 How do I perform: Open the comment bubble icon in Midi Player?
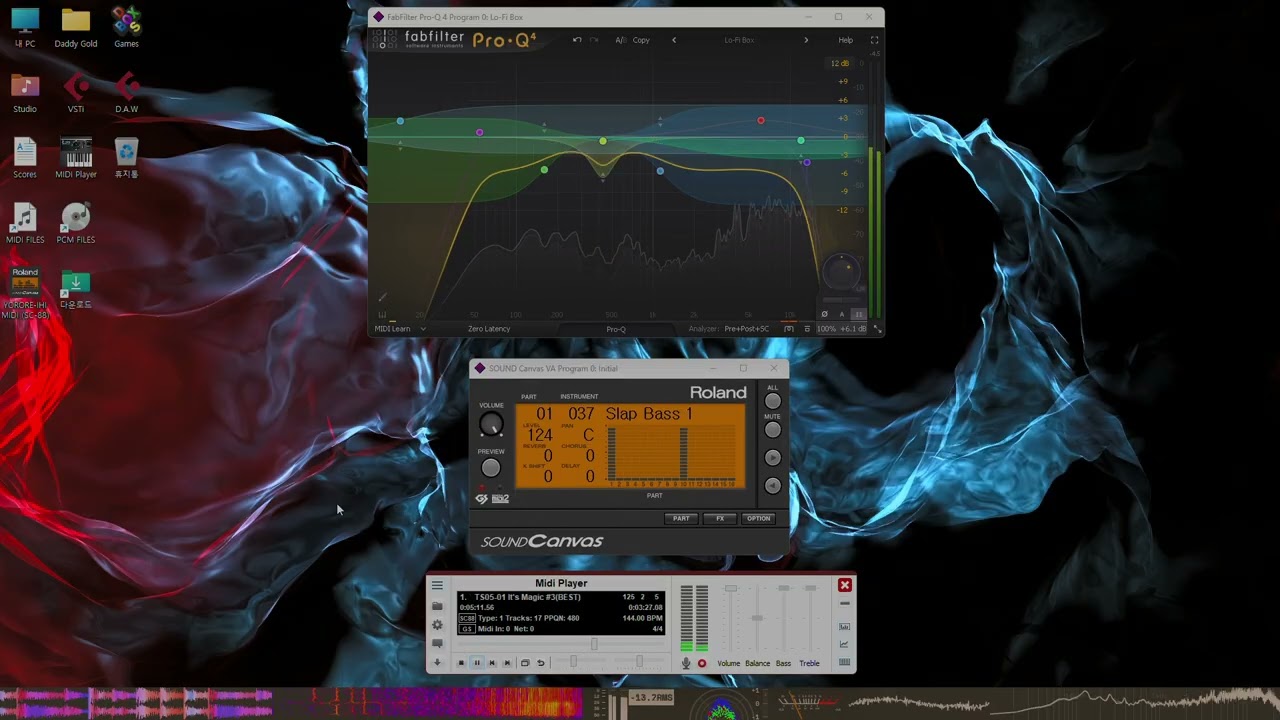(437, 643)
